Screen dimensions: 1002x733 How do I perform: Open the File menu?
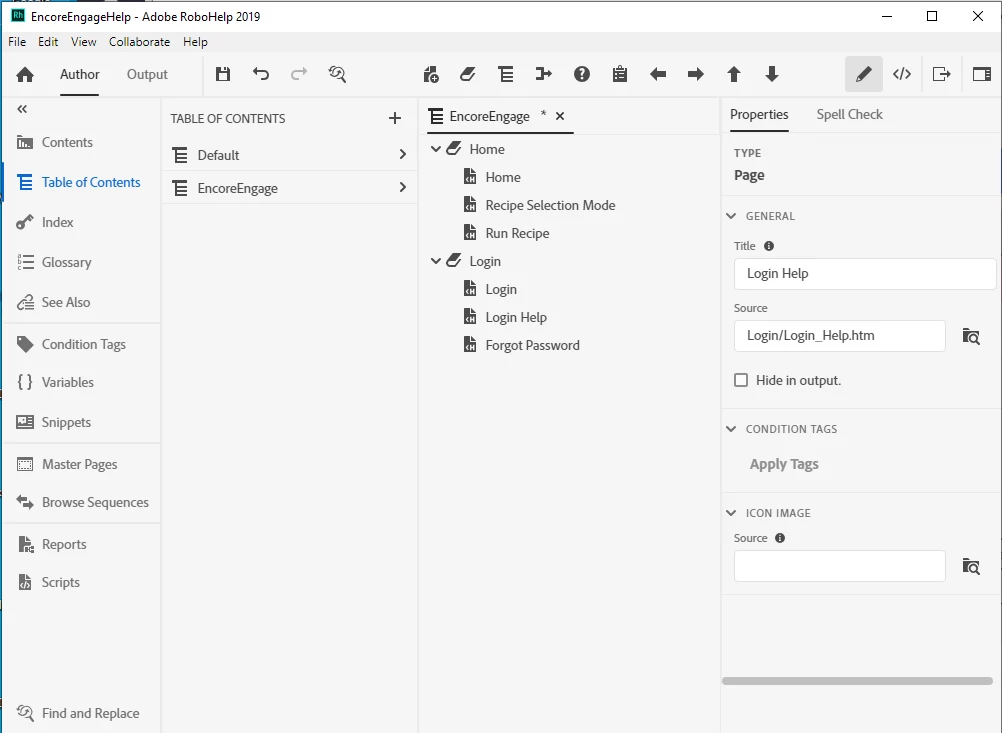[x=17, y=42]
